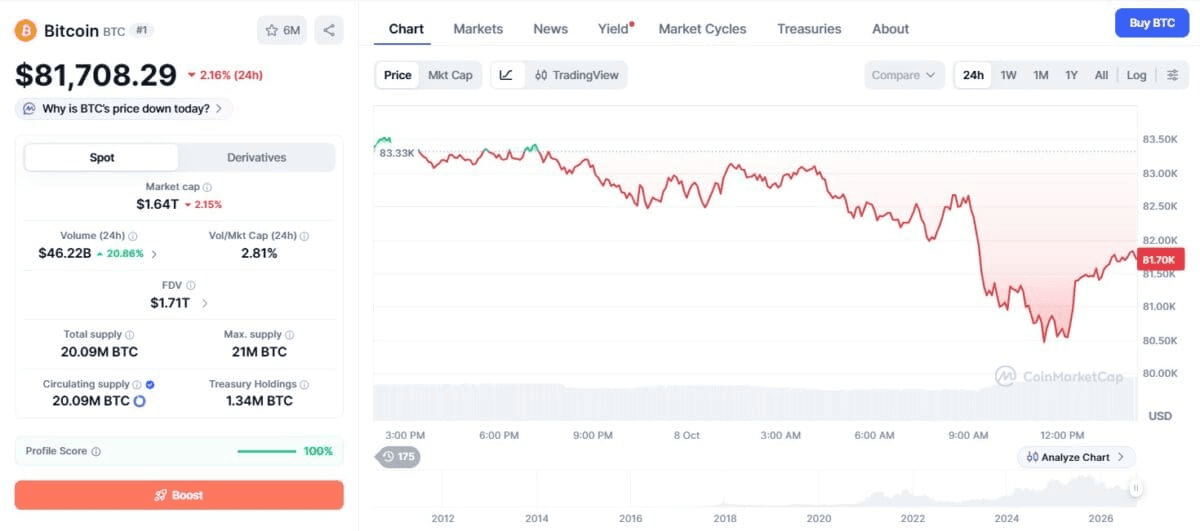Click the orange Boost button
Viewport: 1200px width, 531px height.
[x=179, y=495]
